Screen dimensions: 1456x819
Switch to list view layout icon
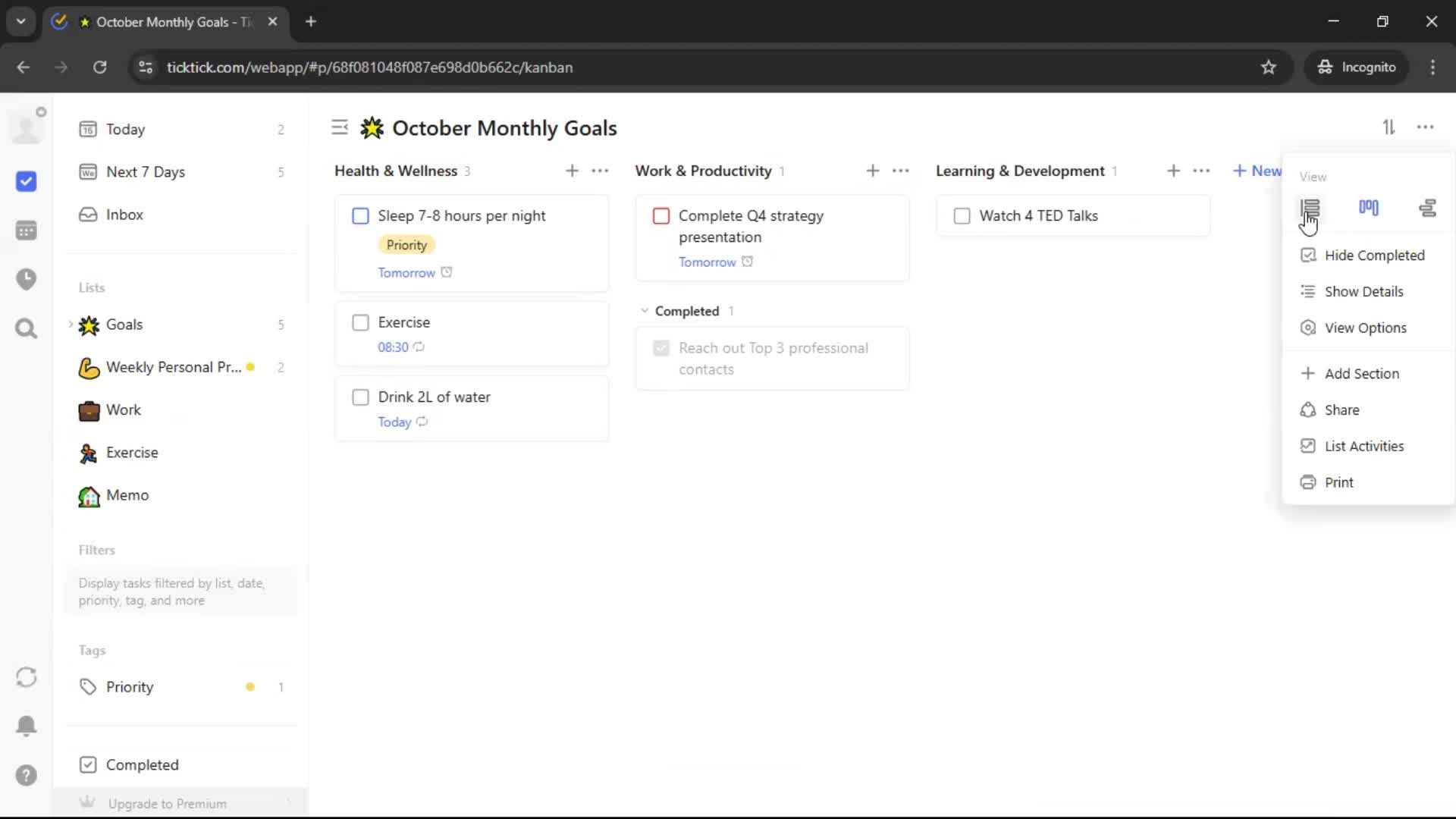(x=1310, y=207)
